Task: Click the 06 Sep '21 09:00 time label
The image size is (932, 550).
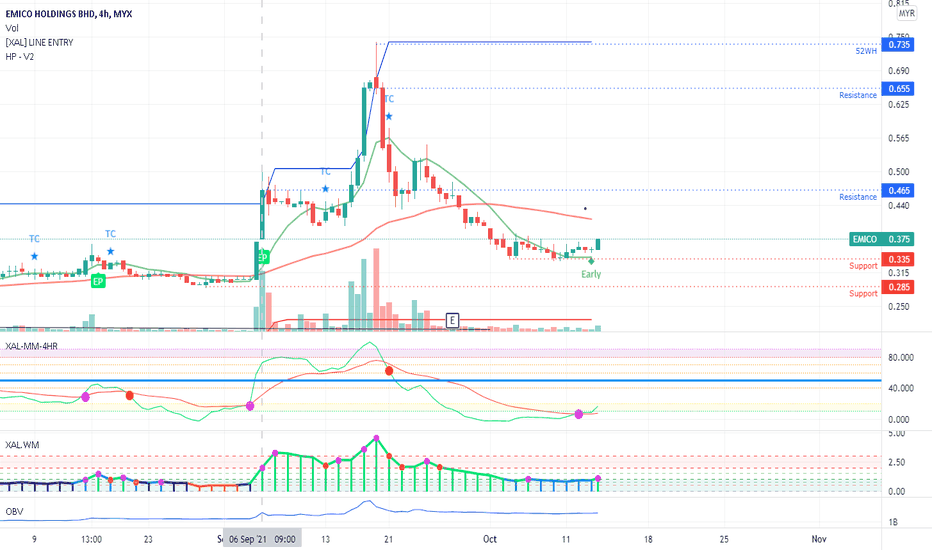Action: point(262,539)
